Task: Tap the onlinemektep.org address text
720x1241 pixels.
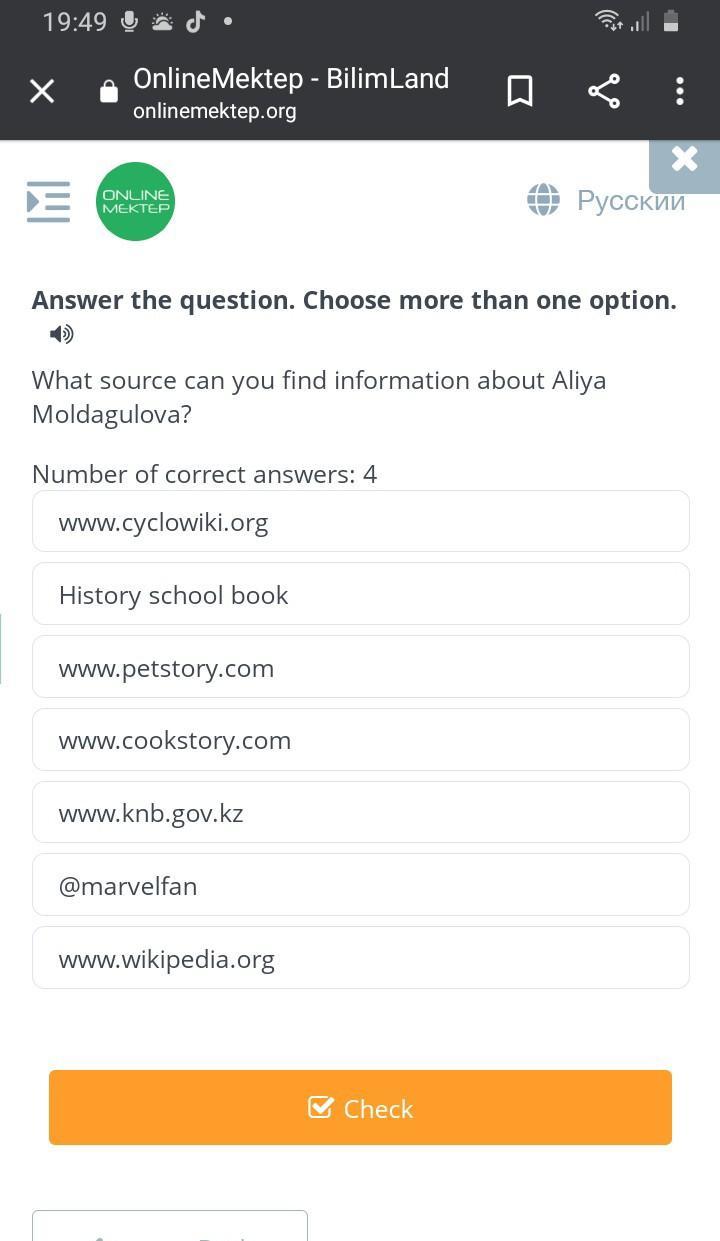Action: 215,111
